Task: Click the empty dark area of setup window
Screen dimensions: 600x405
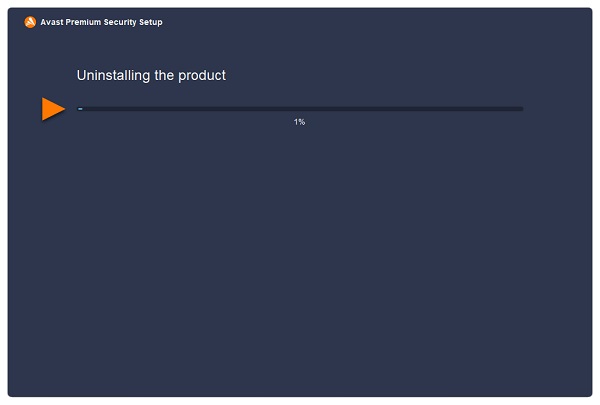Action: coord(300,260)
